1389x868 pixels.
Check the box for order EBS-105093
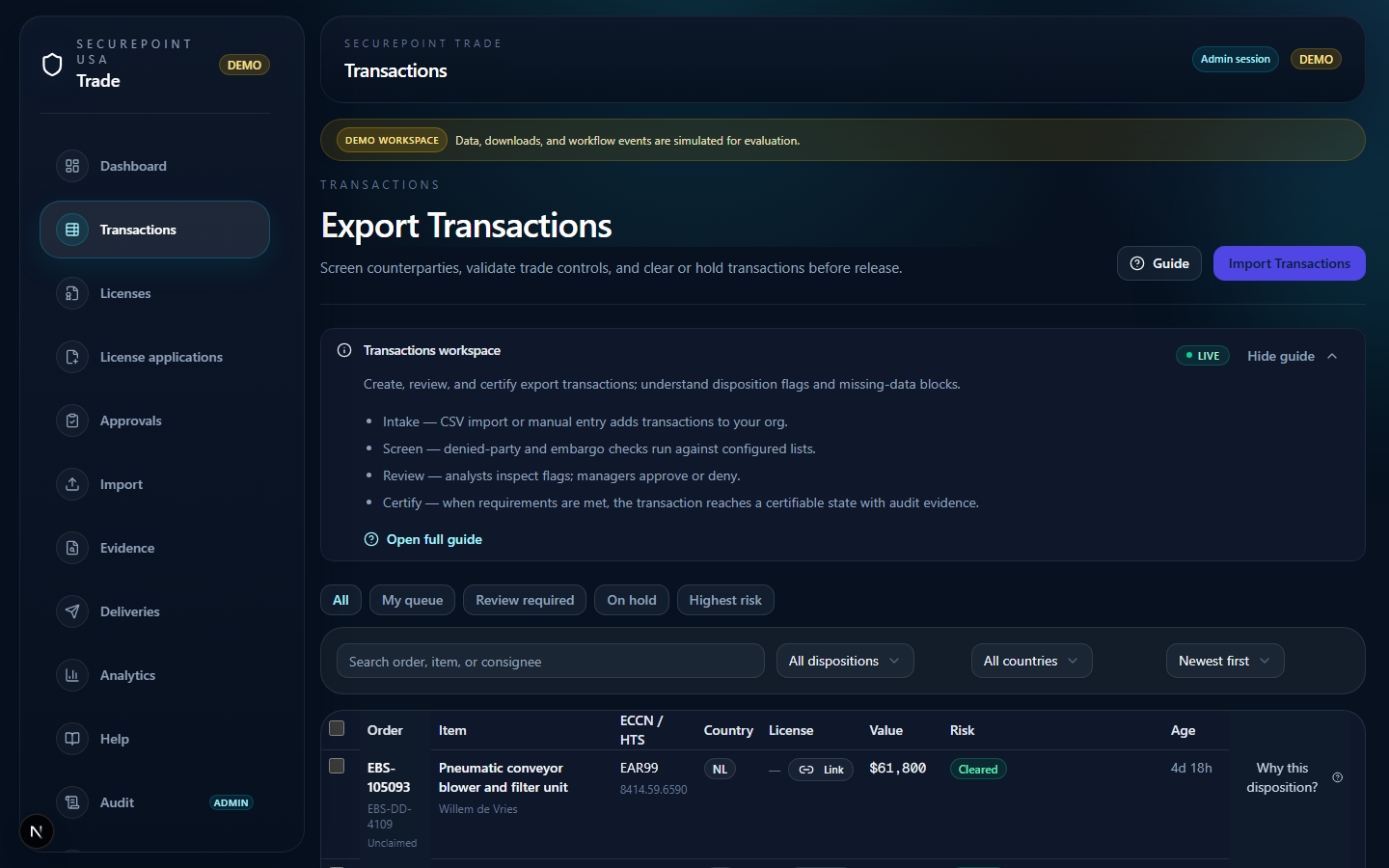(x=337, y=766)
